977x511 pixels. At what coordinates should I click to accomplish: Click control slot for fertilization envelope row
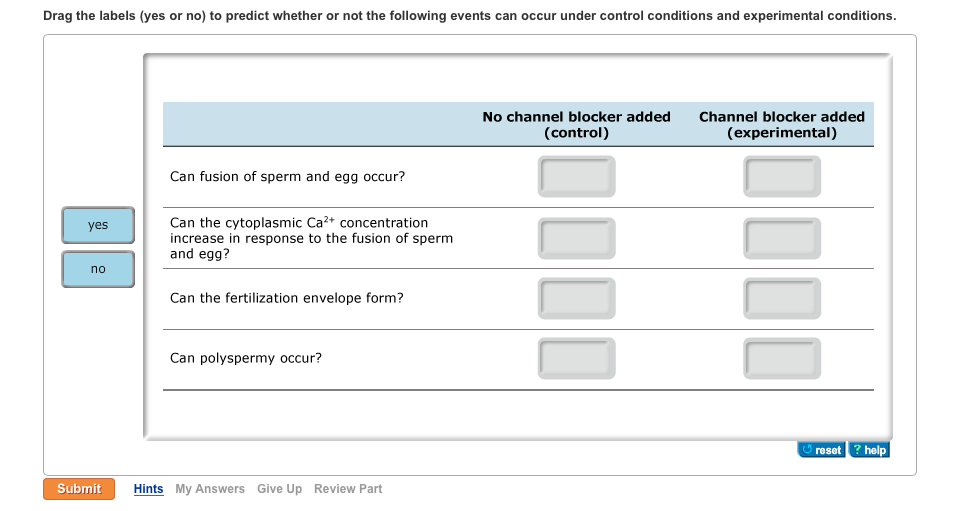tap(577, 298)
